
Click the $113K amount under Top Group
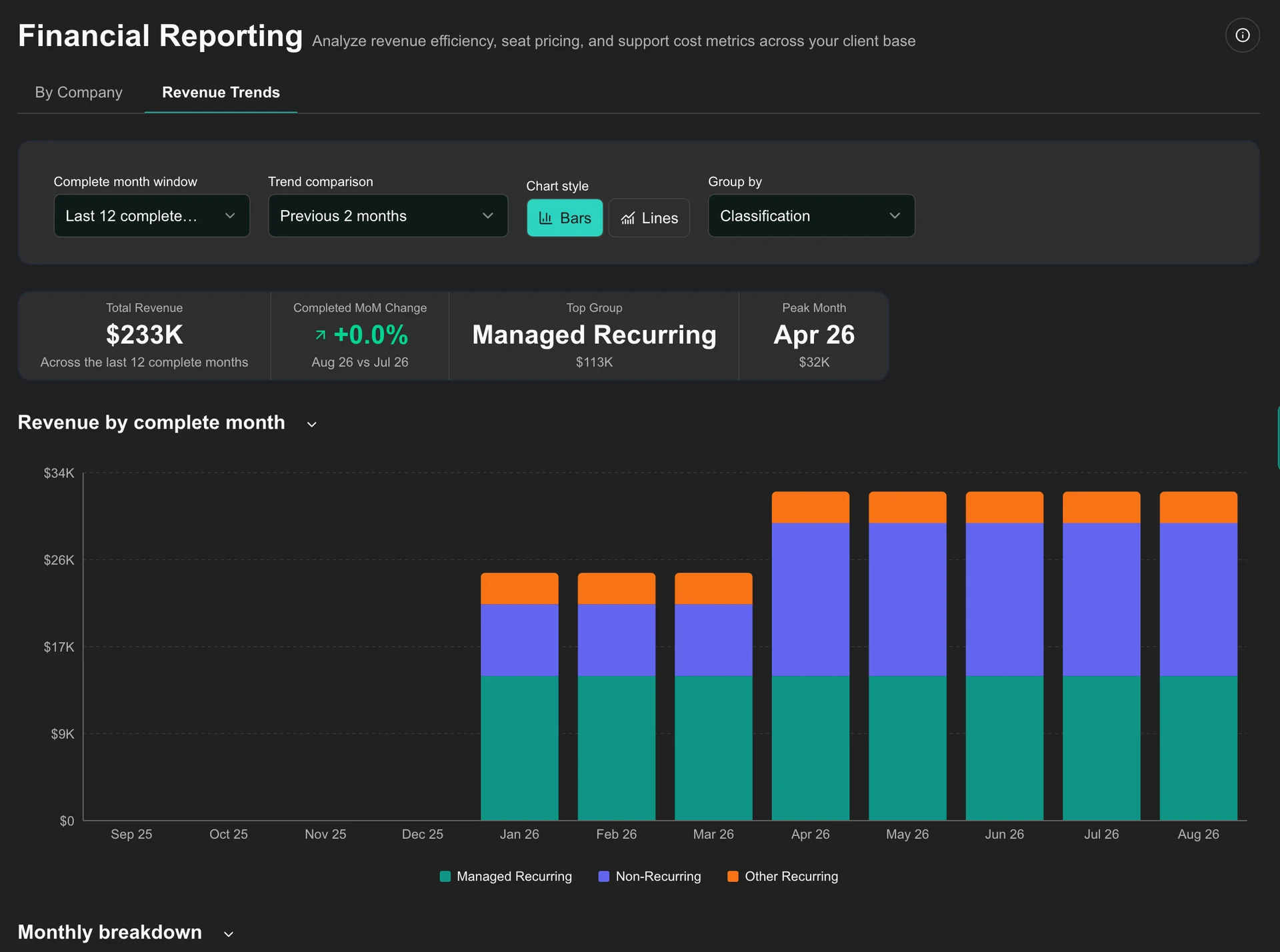[594, 362]
